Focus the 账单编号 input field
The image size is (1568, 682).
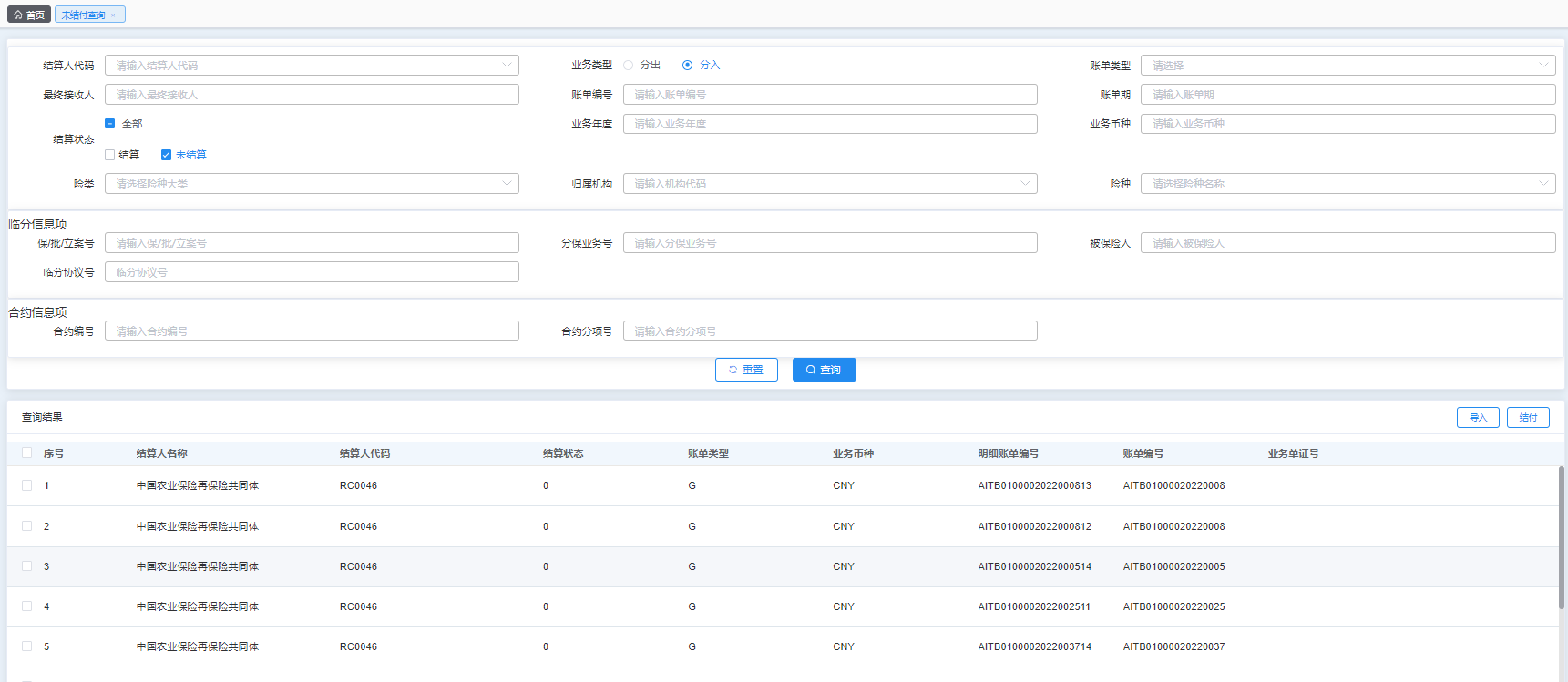point(830,95)
